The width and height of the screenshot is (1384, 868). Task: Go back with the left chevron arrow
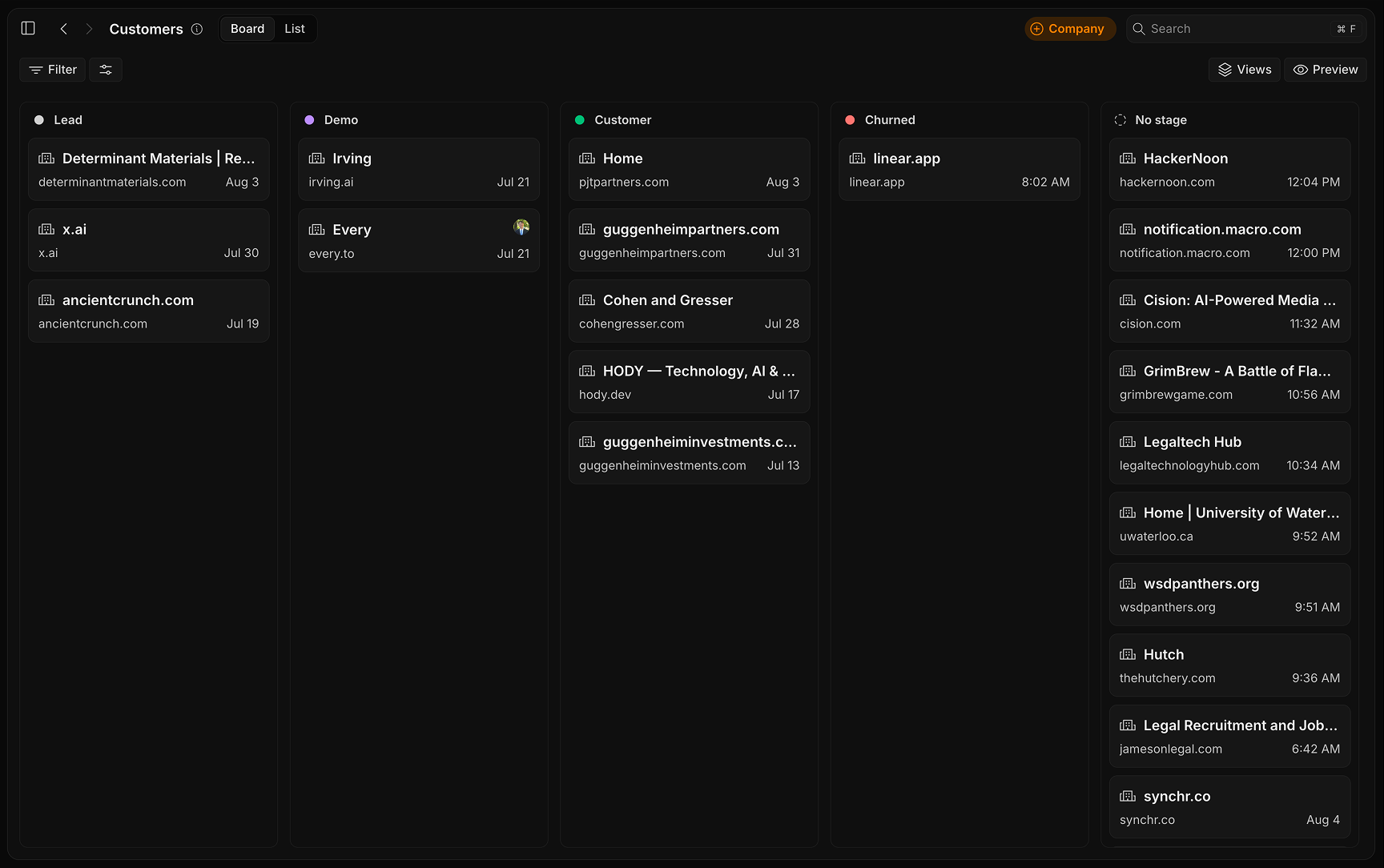point(63,29)
